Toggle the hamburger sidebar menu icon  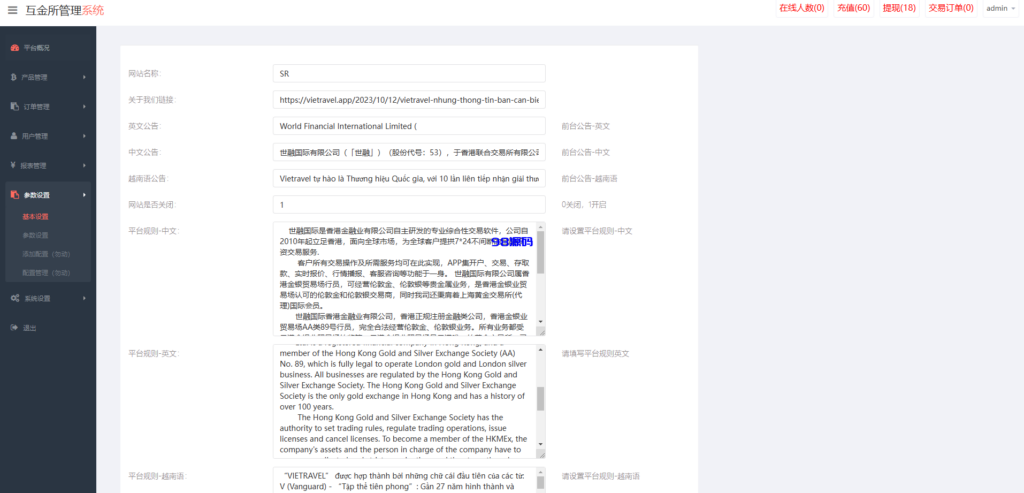coord(12,10)
